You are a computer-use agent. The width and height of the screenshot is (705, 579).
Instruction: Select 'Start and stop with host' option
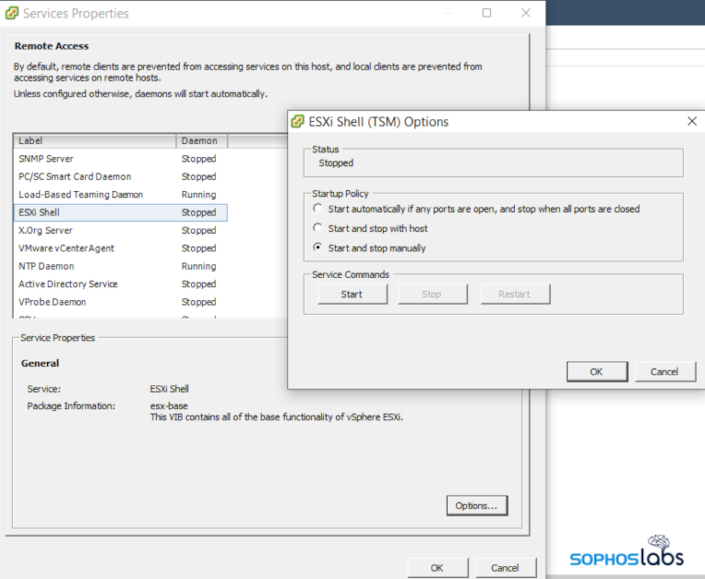click(318, 228)
